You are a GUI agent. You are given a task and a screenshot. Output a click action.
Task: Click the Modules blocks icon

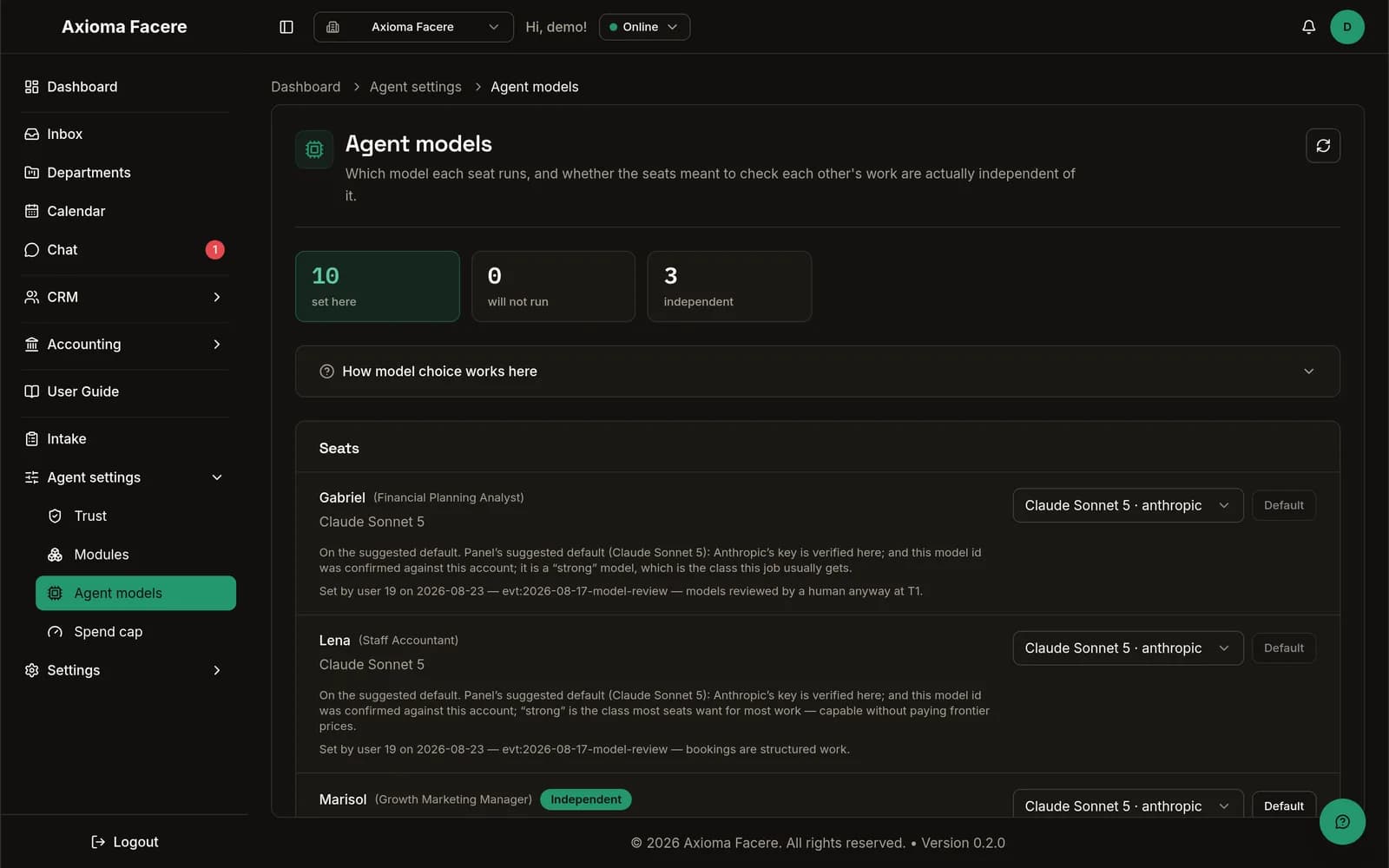coord(55,555)
